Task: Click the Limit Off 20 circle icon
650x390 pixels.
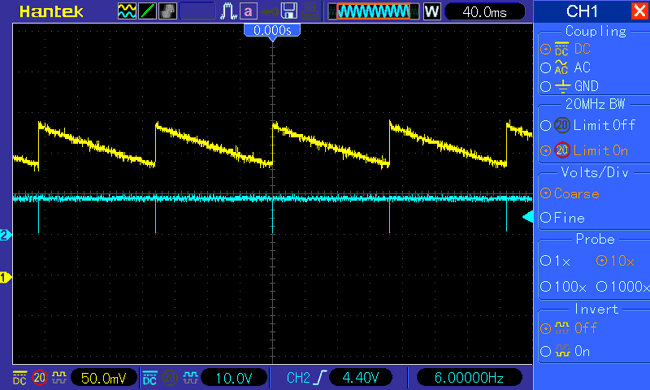Action: 562,125
